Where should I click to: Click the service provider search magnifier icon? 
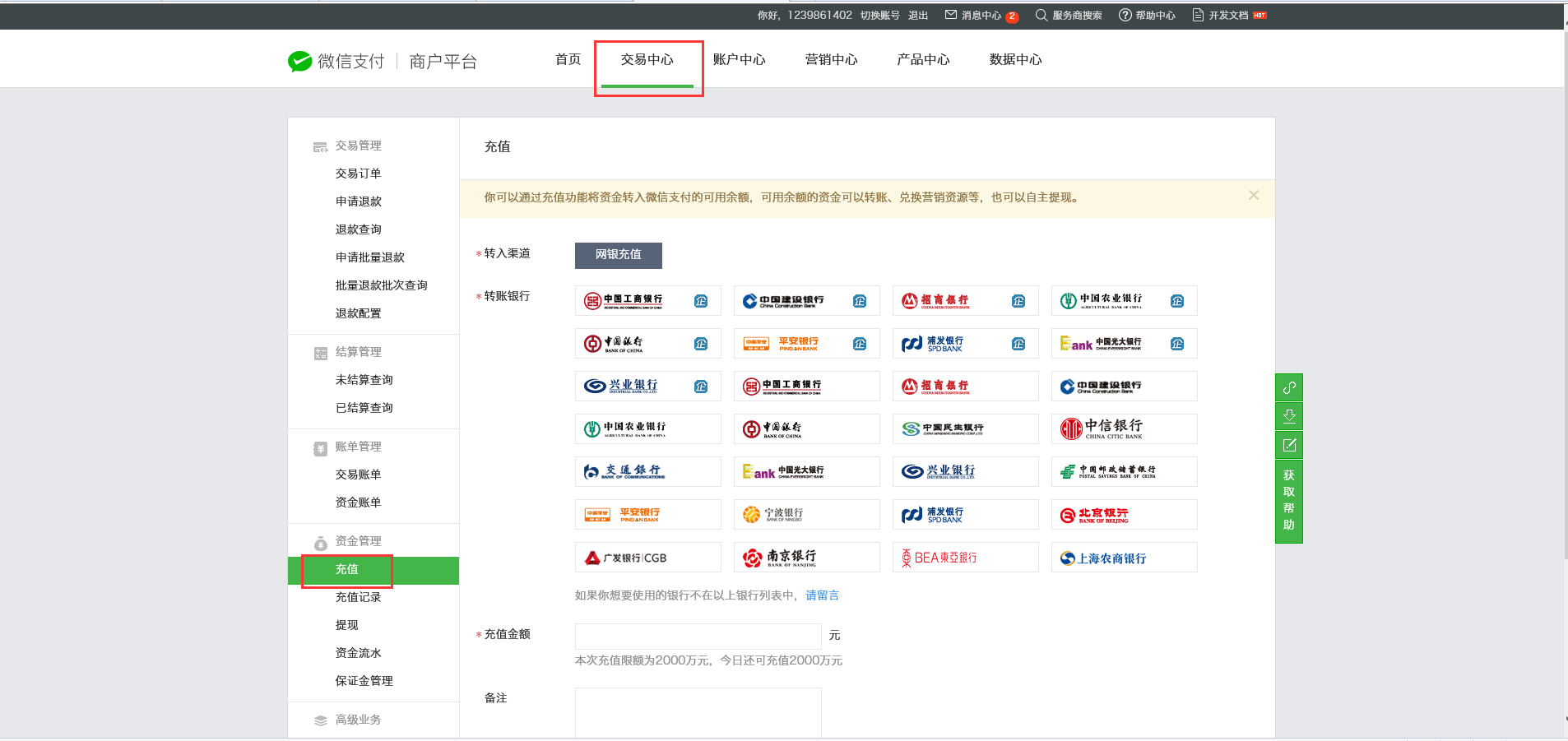point(1041,15)
